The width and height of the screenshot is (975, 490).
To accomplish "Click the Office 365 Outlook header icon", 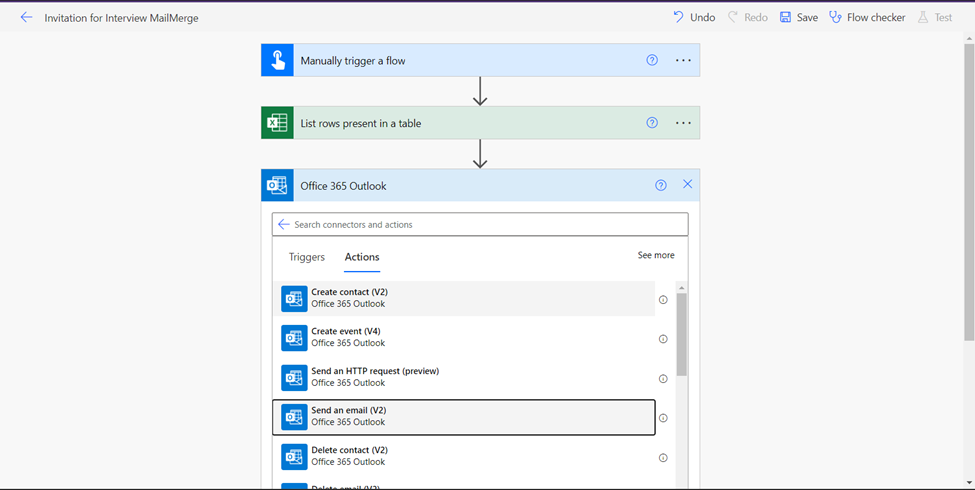I will (277, 185).
